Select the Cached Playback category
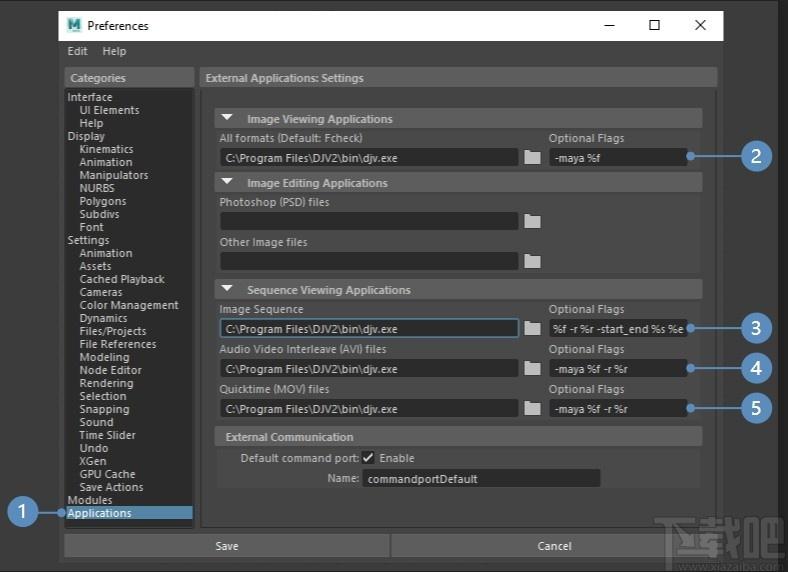The width and height of the screenshot is (788, 572). point(122,279)
